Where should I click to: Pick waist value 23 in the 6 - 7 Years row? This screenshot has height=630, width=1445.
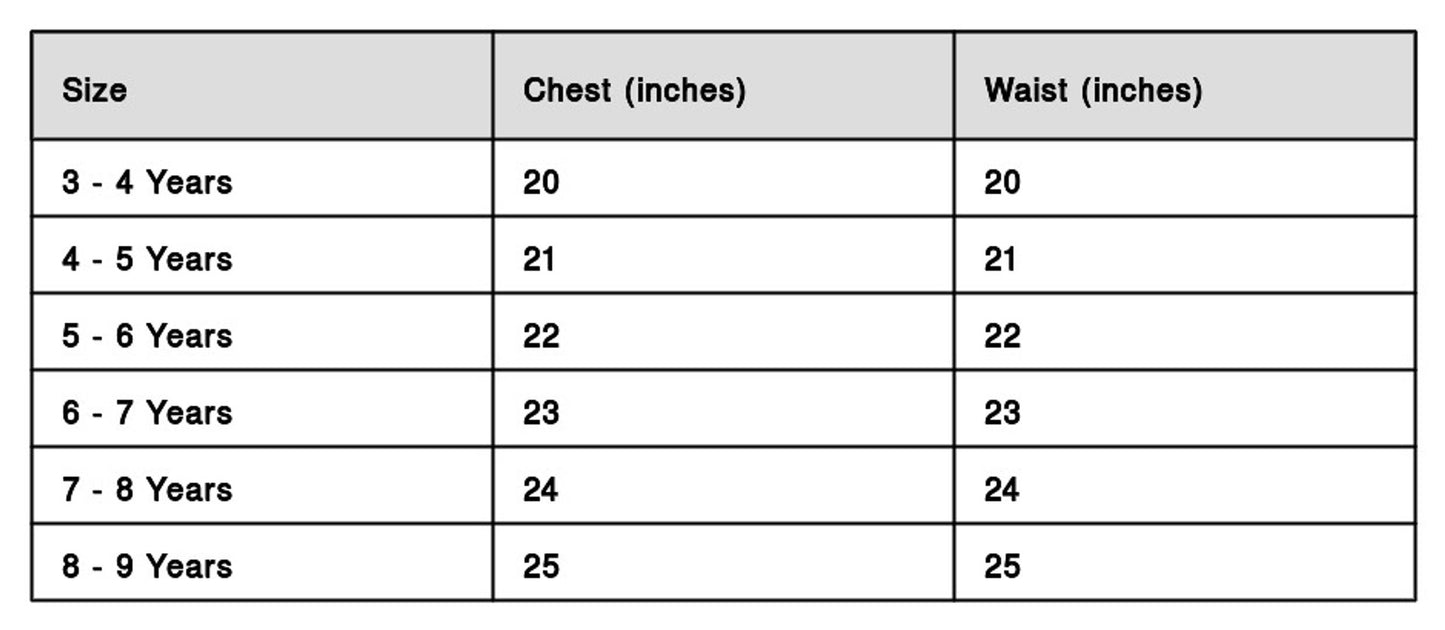click(x=1002, y=412)
